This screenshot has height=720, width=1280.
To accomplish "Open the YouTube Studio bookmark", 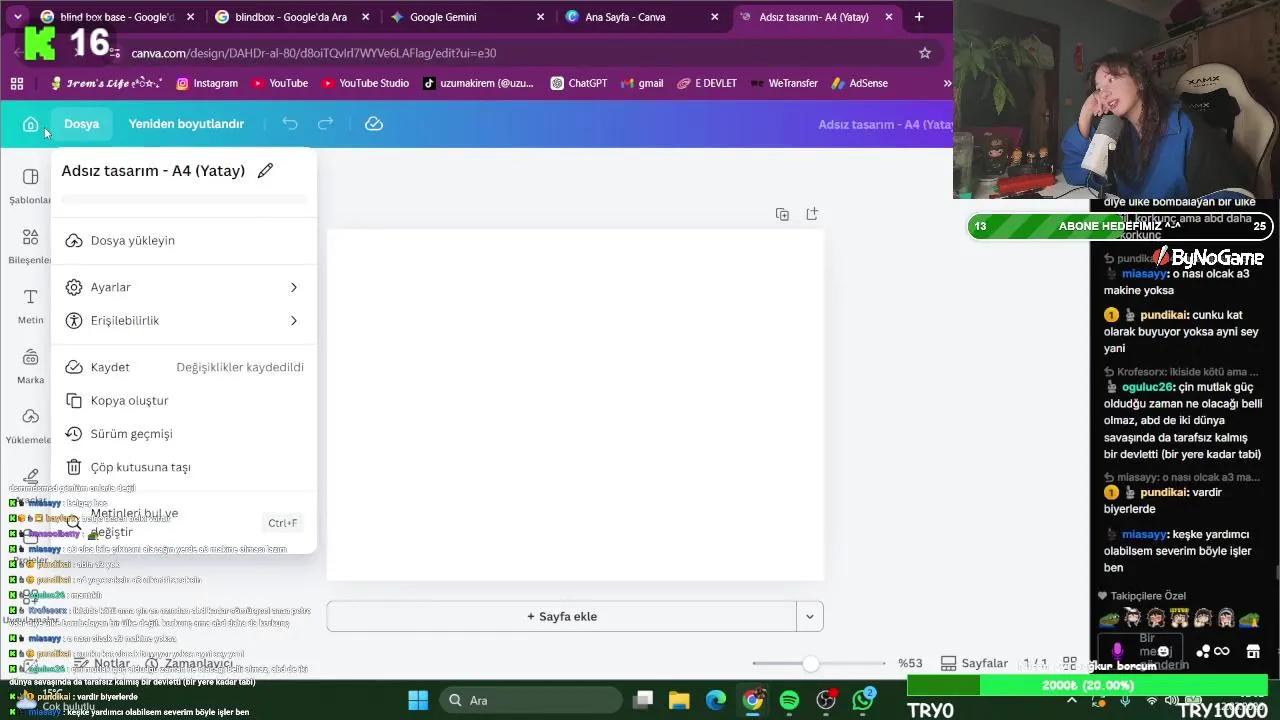I will (365, 83).
